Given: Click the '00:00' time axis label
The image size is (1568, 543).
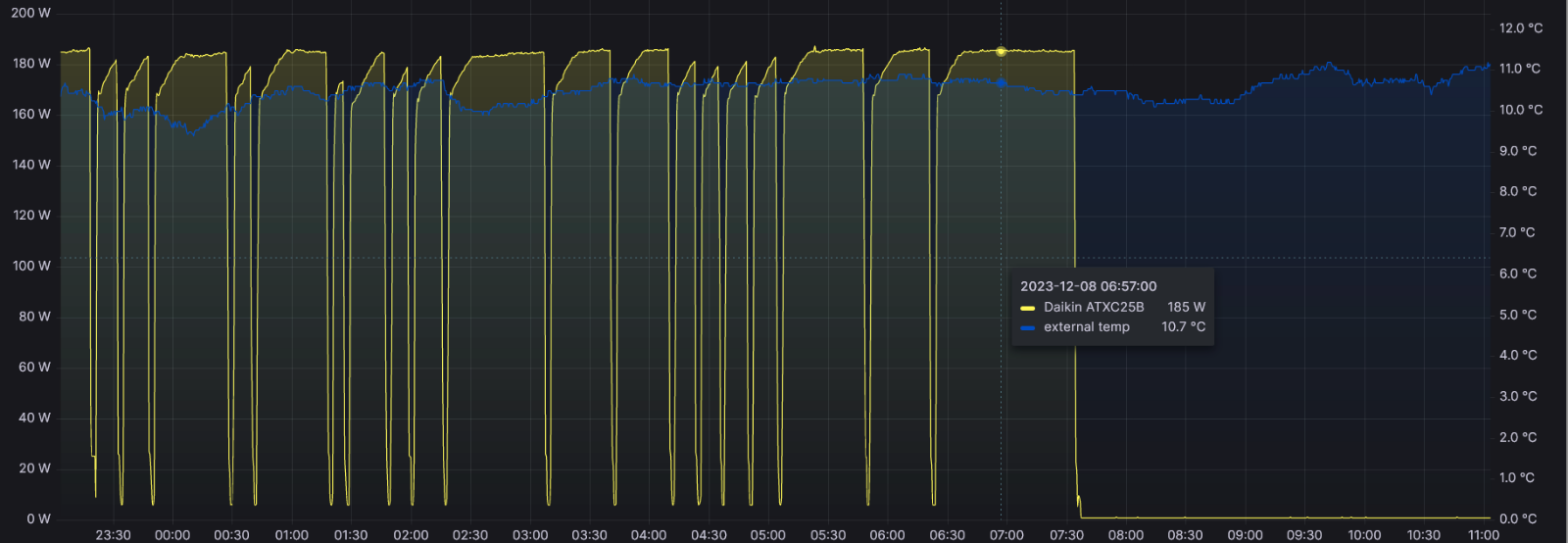Looking at the screenshot, I should 172,535.
